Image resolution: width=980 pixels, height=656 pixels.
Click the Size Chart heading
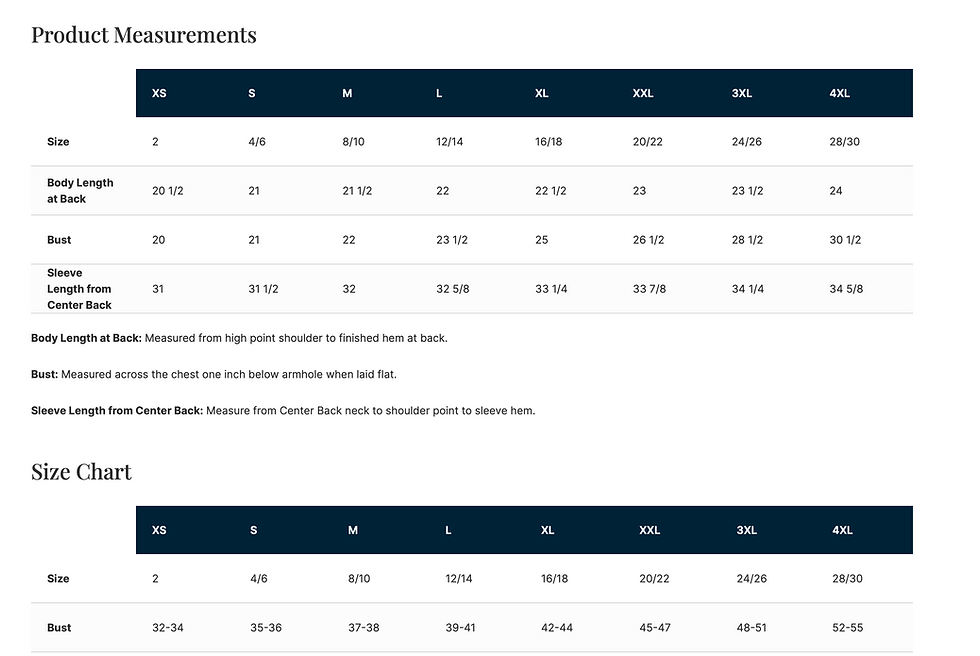click(x=81, y=472)
